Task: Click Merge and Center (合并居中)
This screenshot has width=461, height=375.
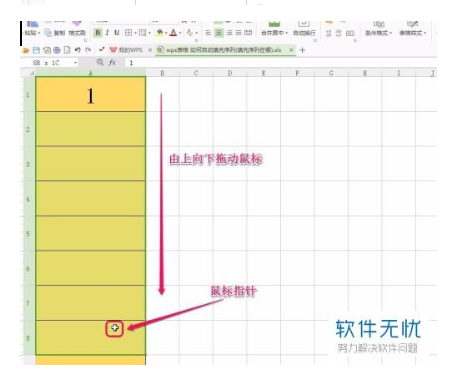Action: coord(274,29)
